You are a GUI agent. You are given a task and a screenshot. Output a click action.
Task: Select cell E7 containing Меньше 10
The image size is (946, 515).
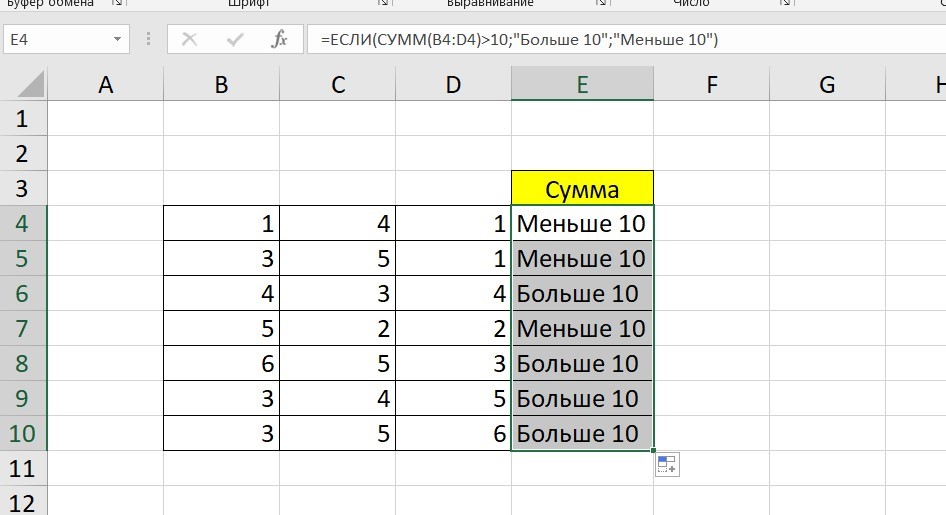point(582,329)
